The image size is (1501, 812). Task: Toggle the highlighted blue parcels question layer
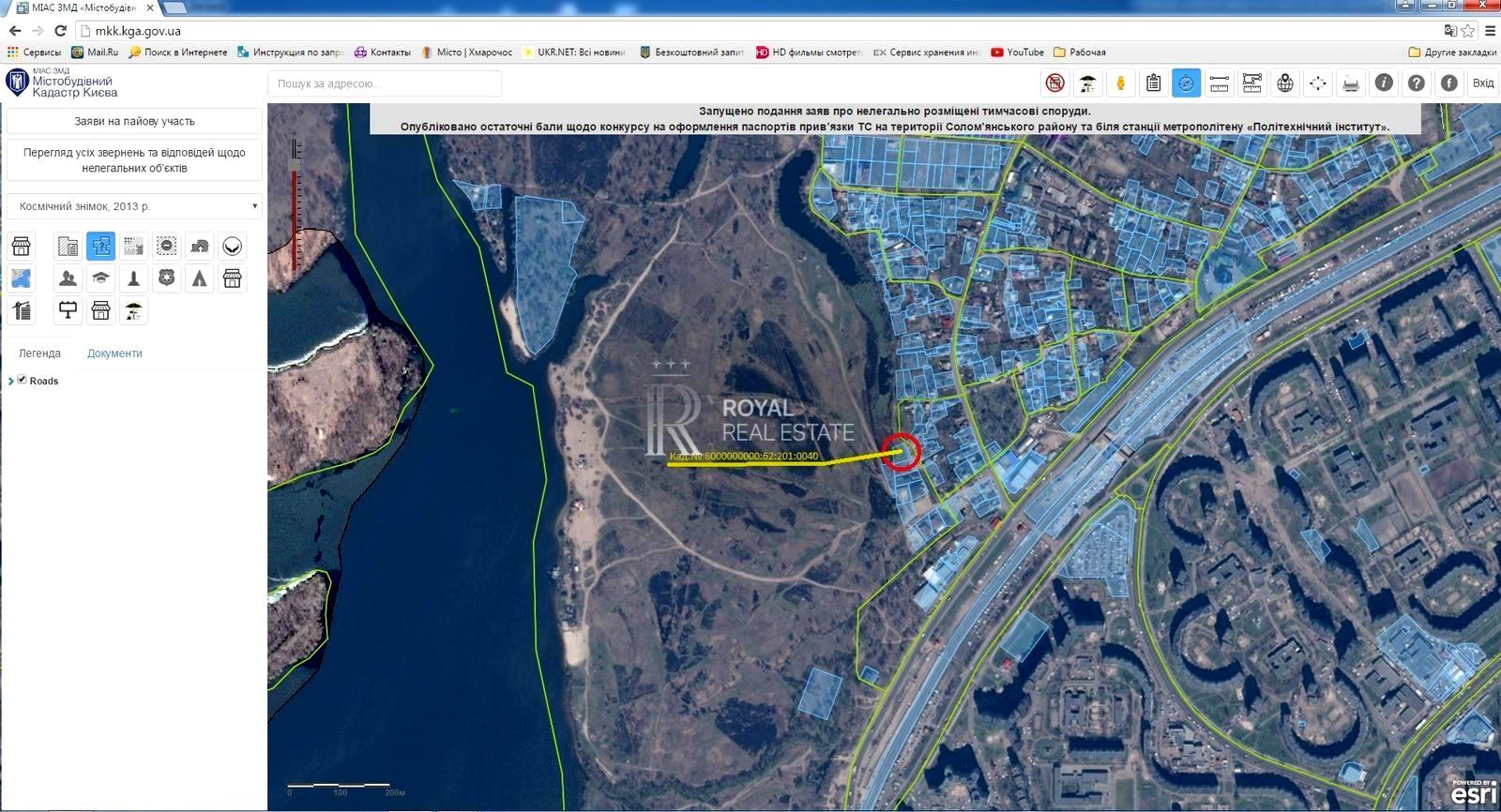click(x=100, y=247)
